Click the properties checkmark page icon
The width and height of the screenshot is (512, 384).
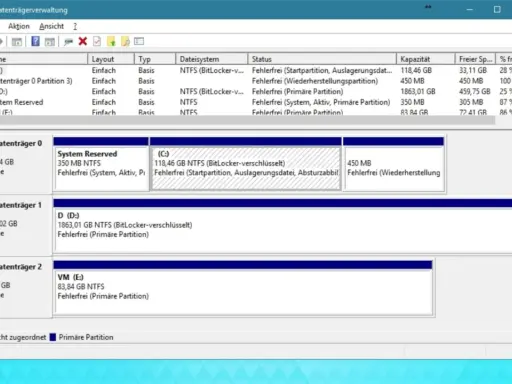tap(97, 41)
